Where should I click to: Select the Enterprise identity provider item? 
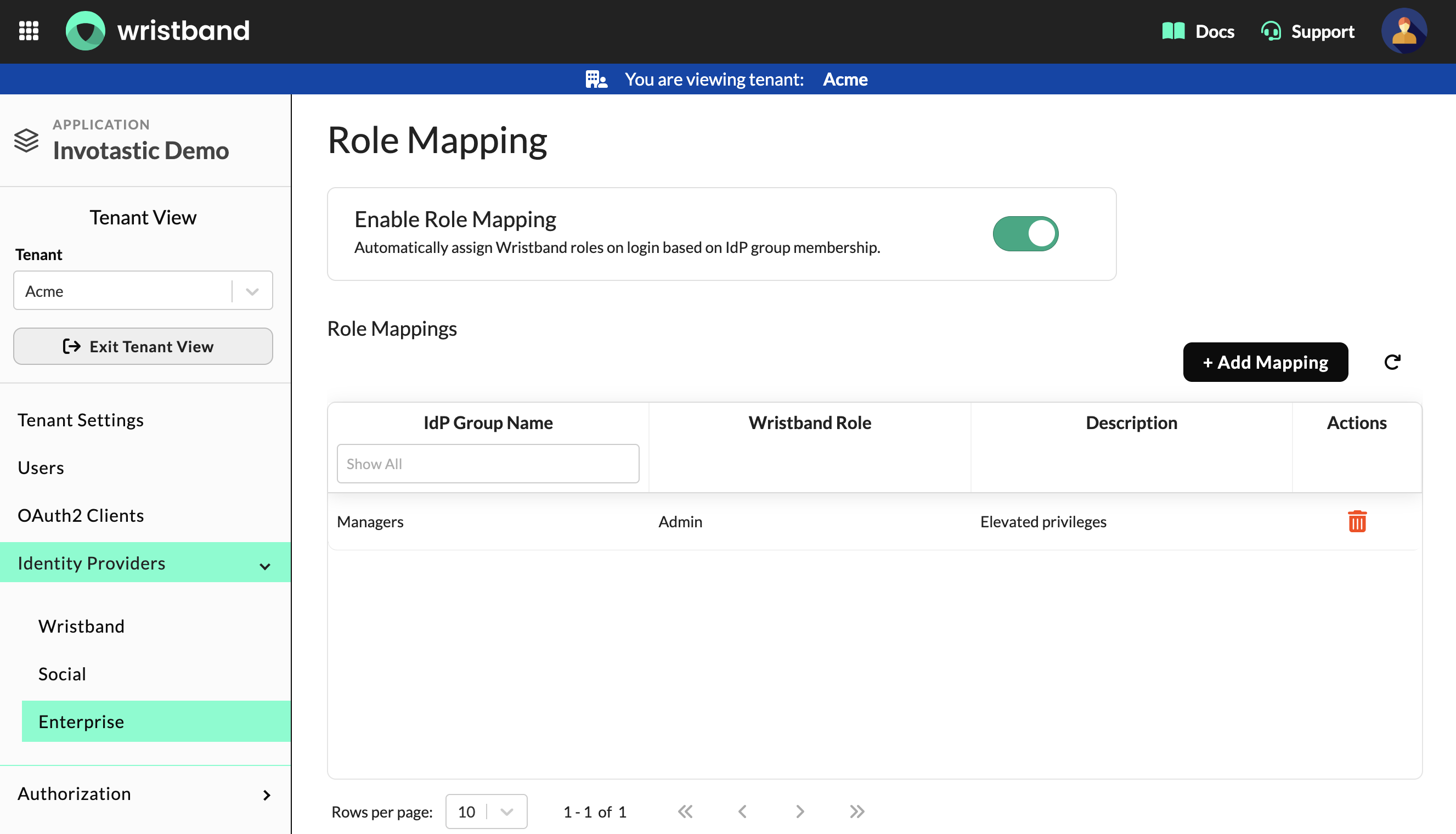click(156, 721)
